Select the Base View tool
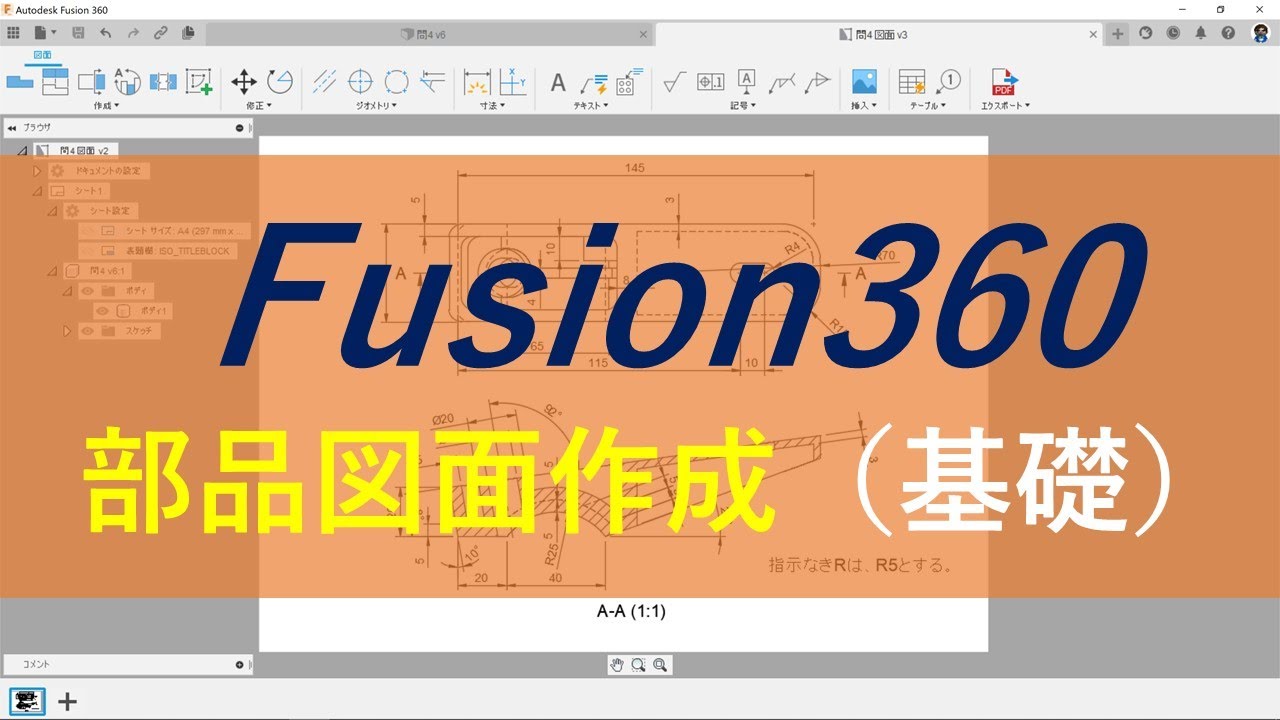 click(20, 81)
